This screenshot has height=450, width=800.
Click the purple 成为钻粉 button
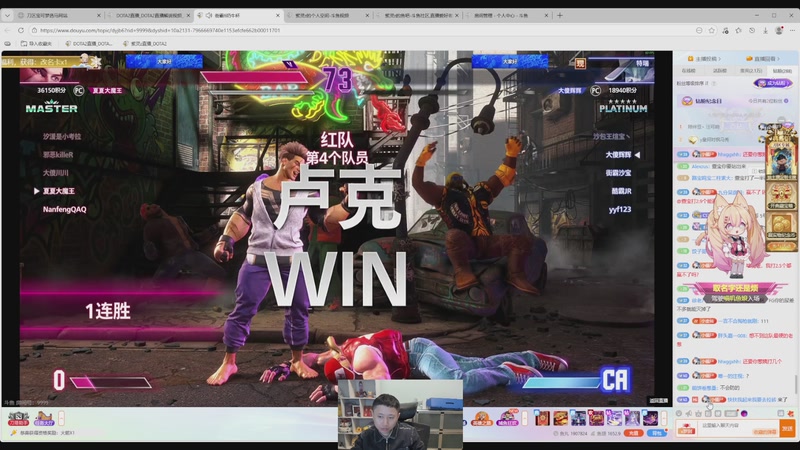772,83
